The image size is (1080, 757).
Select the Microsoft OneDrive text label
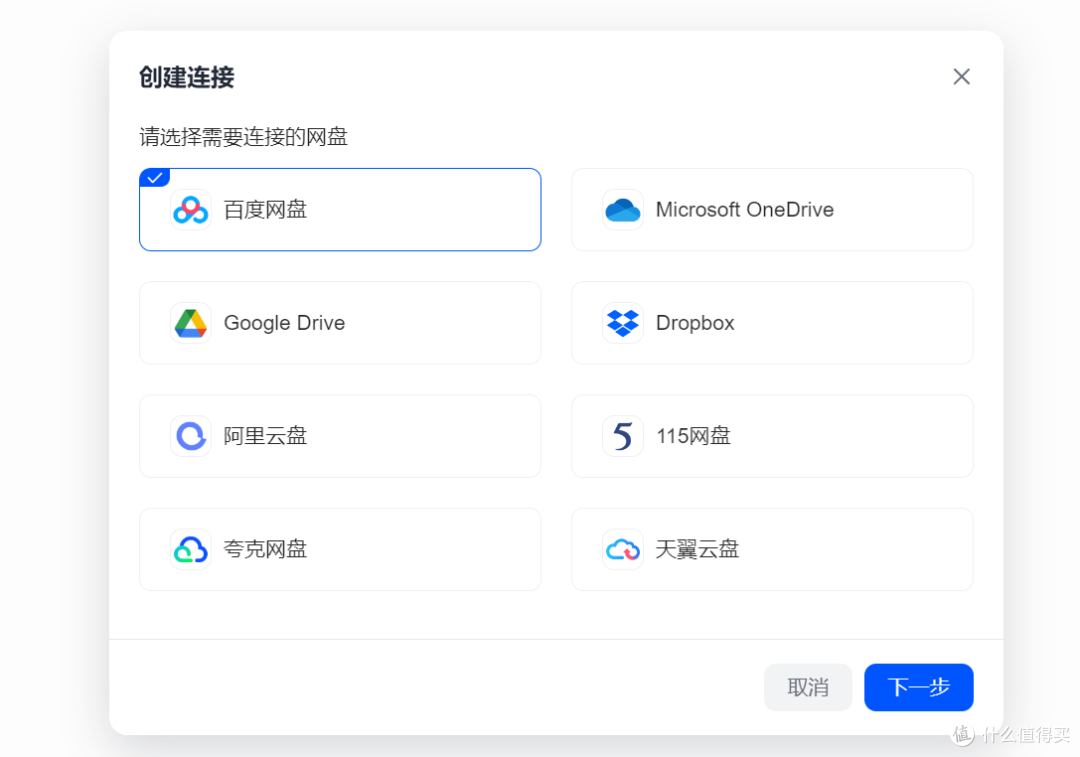(x=745, y=209)
